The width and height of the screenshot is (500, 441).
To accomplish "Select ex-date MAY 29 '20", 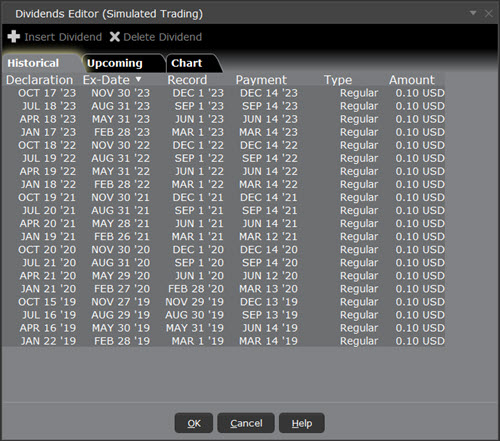I will (x=121, y=276).
